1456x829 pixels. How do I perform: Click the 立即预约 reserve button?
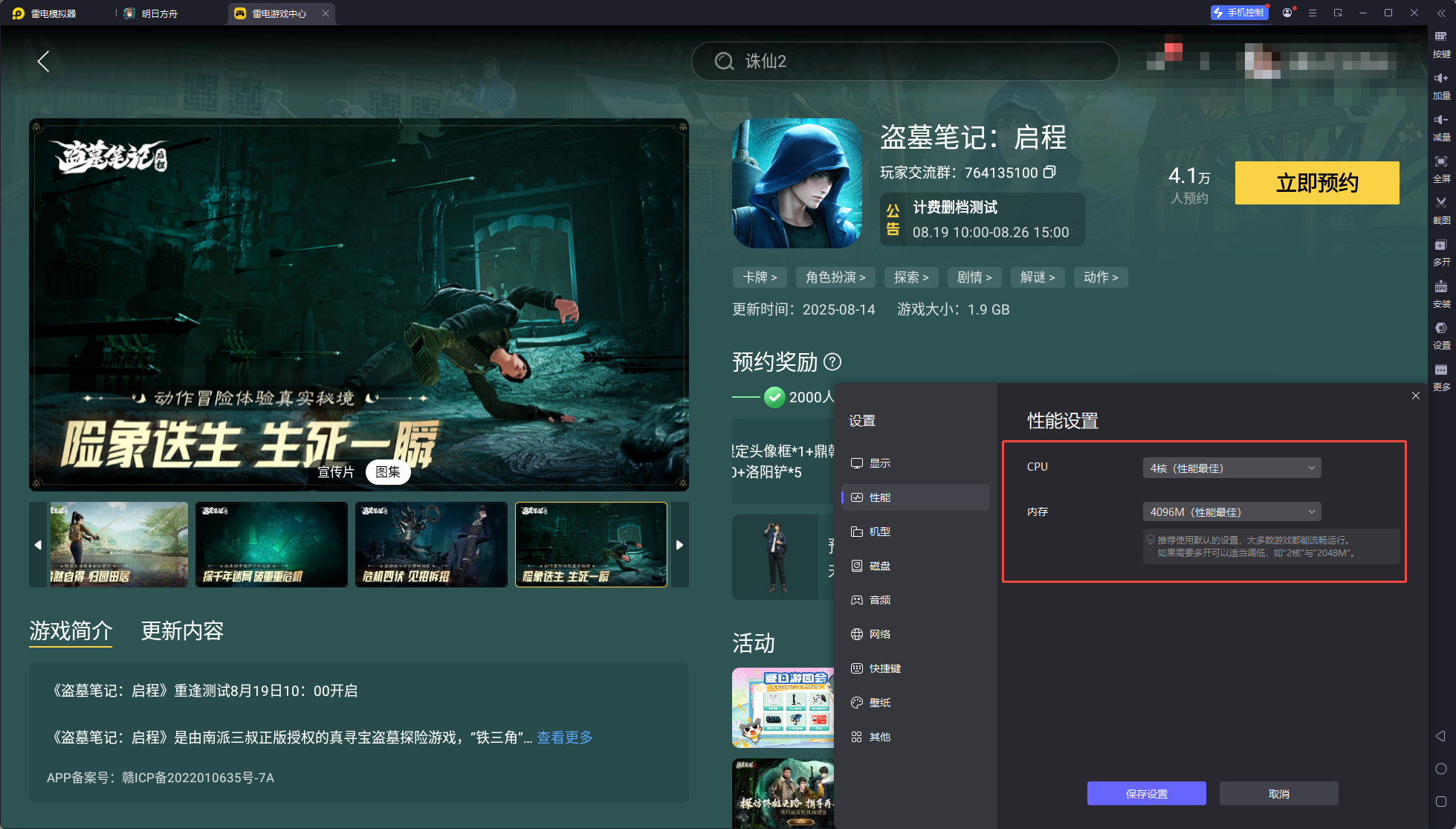coord(1317,183)
